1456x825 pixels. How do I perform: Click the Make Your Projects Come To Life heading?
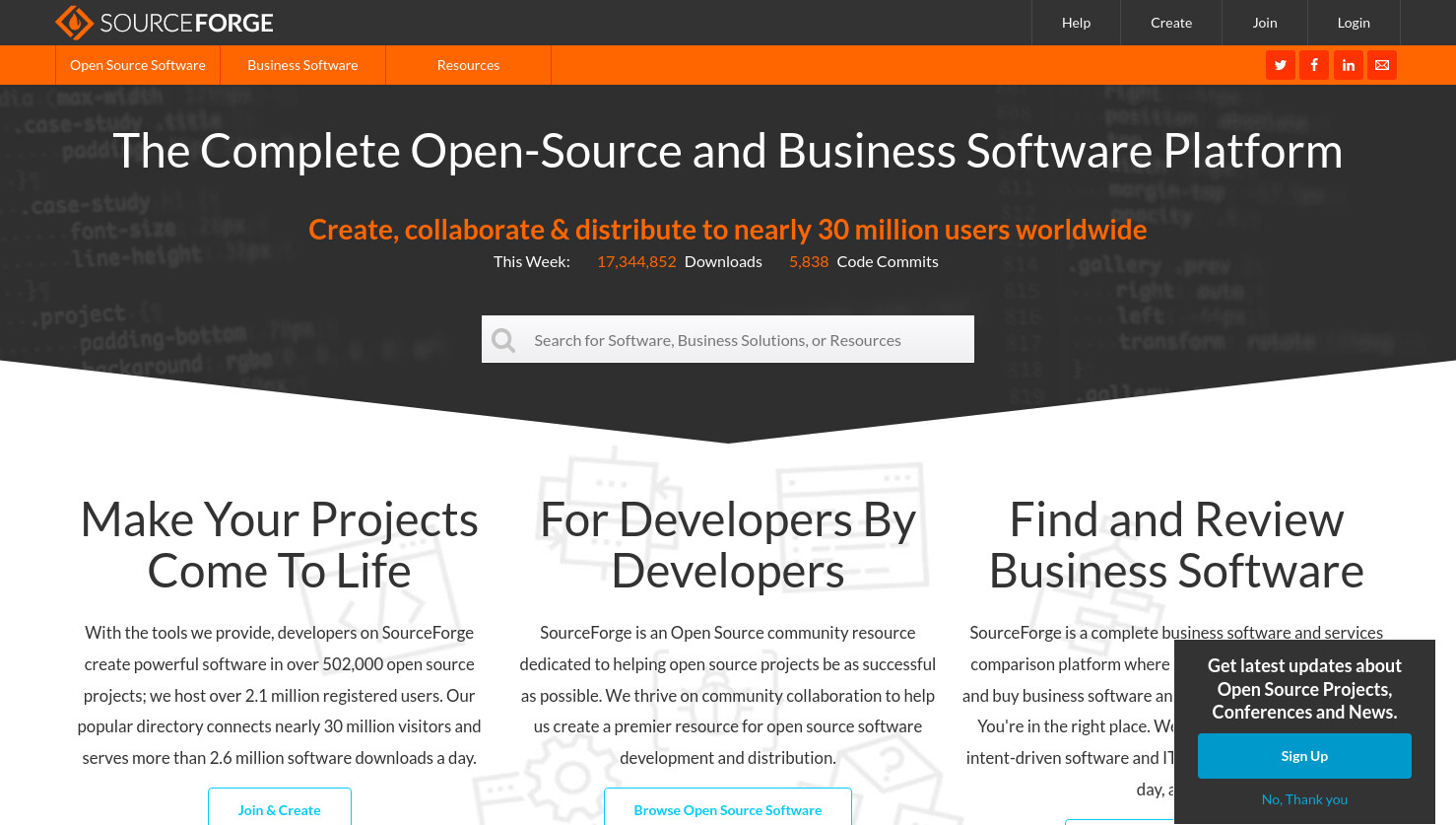click(280, 545)
